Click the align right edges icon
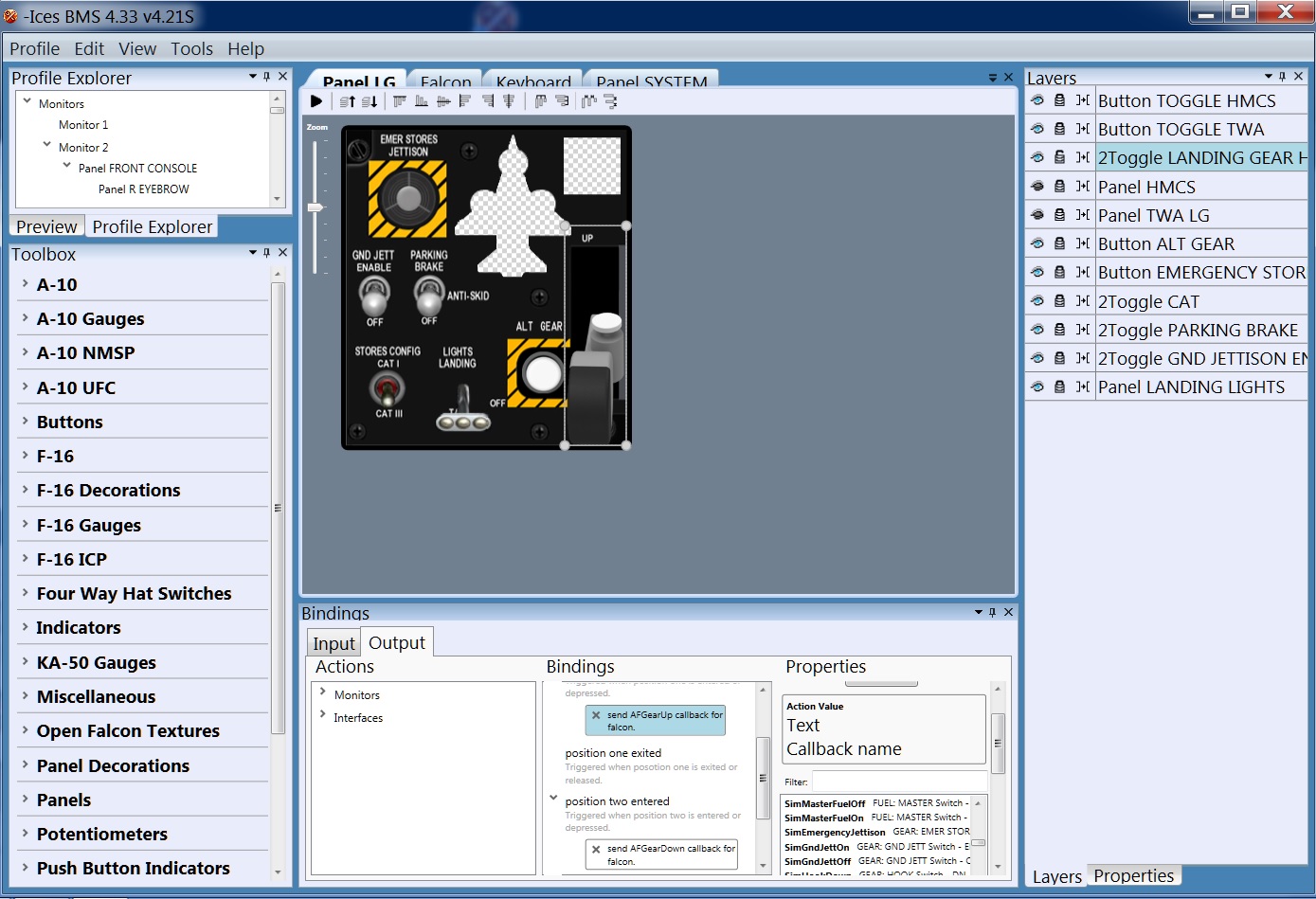 point(488,101)
